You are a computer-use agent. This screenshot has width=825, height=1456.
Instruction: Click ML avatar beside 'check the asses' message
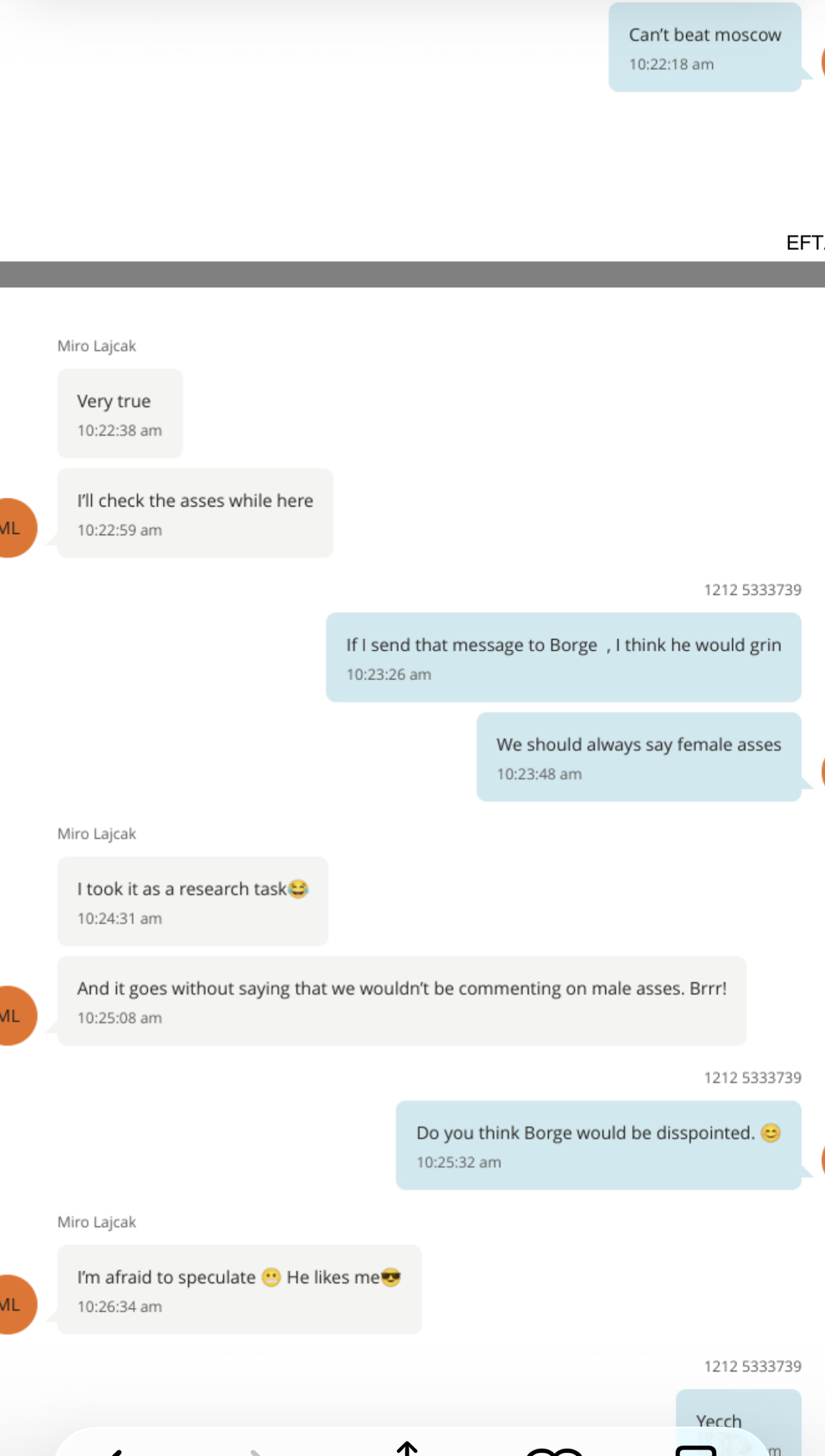coord(13,528)
